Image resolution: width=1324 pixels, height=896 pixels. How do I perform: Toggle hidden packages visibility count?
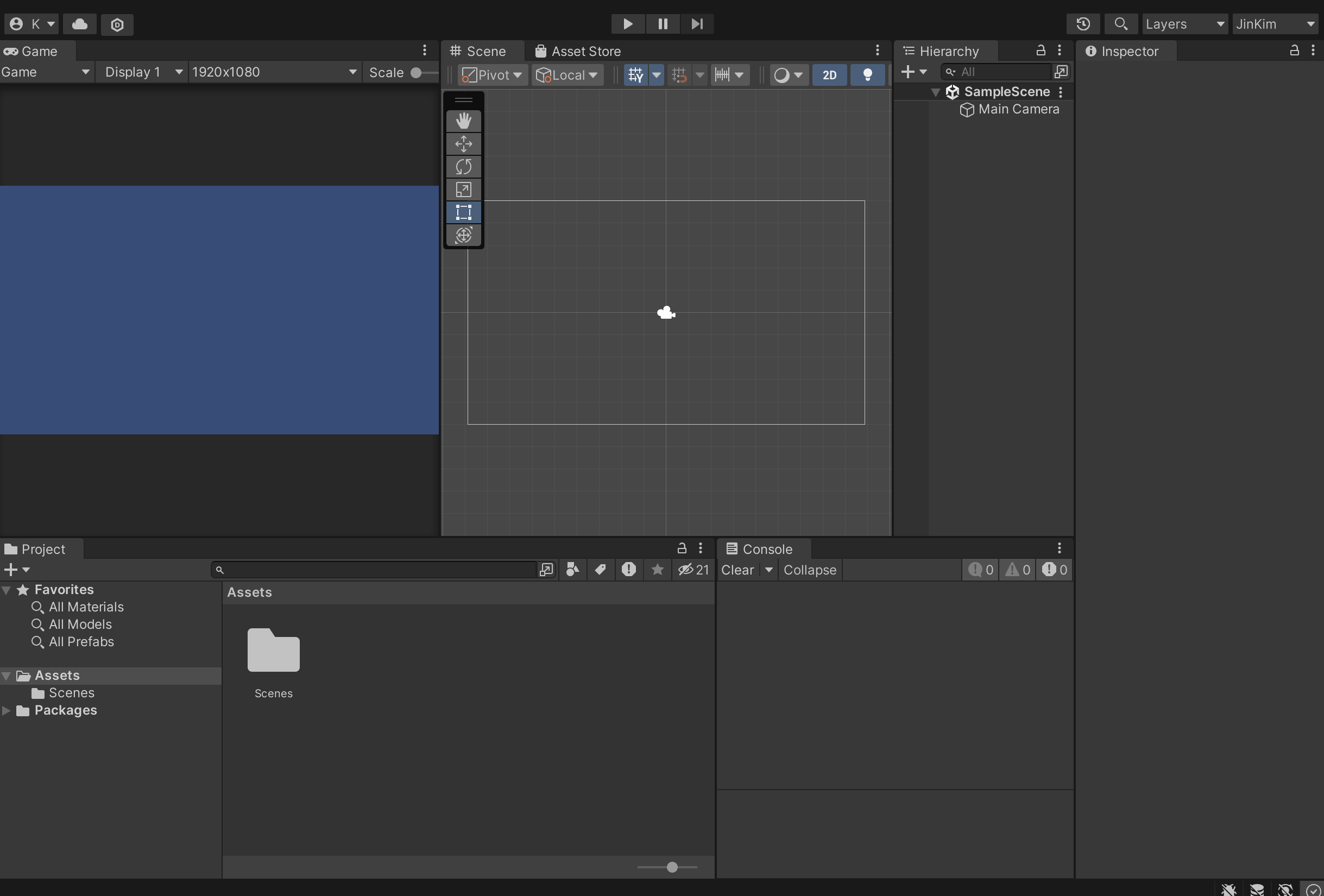[693, 570]
